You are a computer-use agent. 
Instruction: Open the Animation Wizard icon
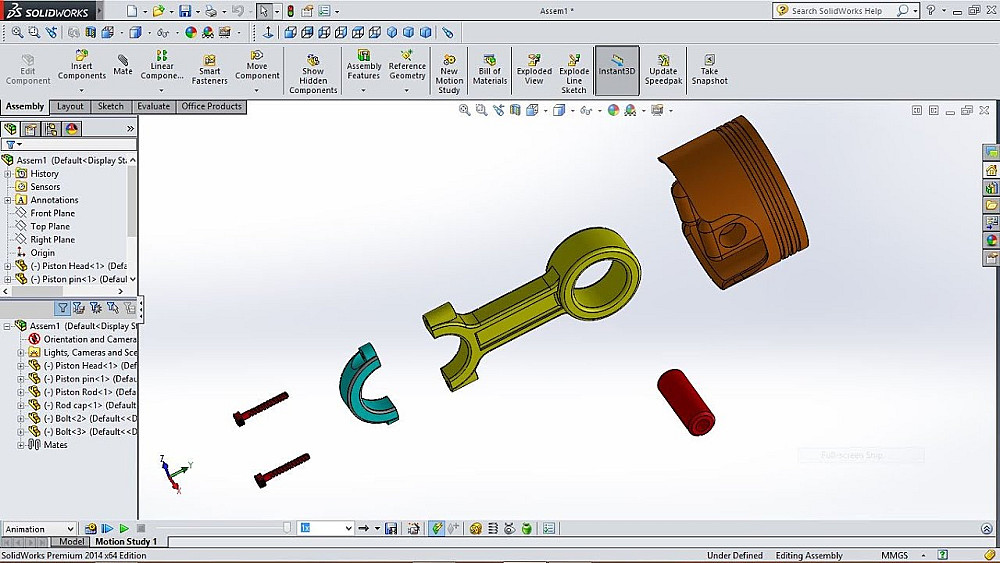(413, 529)
